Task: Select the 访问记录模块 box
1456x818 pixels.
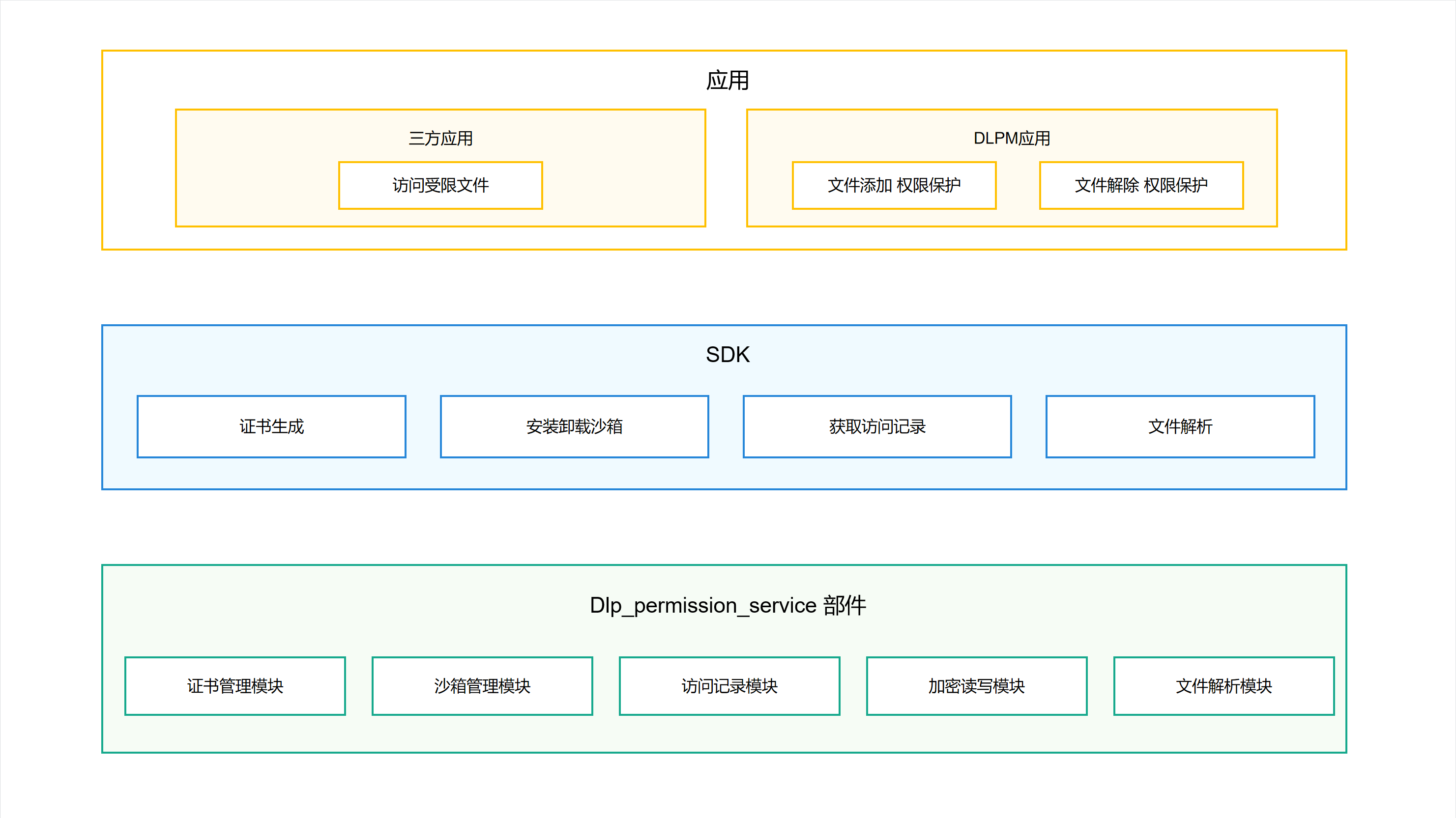Action: tap(729, 686)
